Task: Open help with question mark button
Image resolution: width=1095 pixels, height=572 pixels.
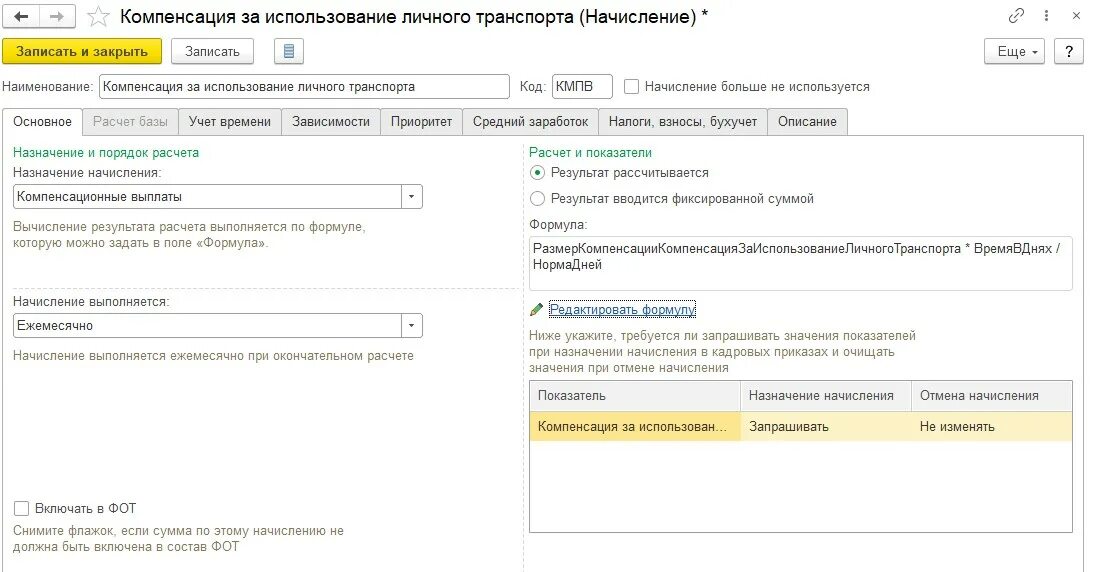Action: [x=1068, y=52]
